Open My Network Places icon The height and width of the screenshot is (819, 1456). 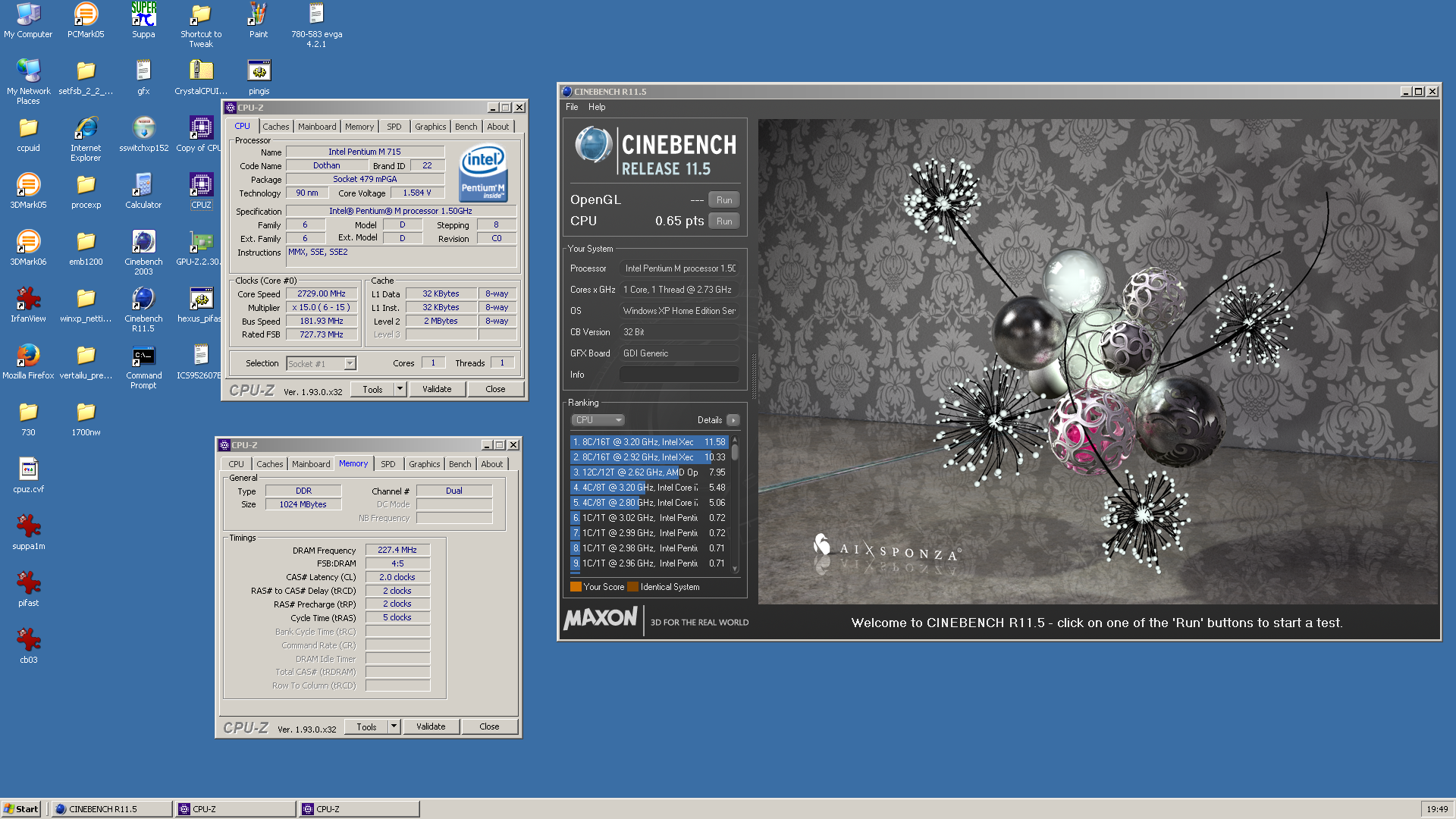(28, 81)
